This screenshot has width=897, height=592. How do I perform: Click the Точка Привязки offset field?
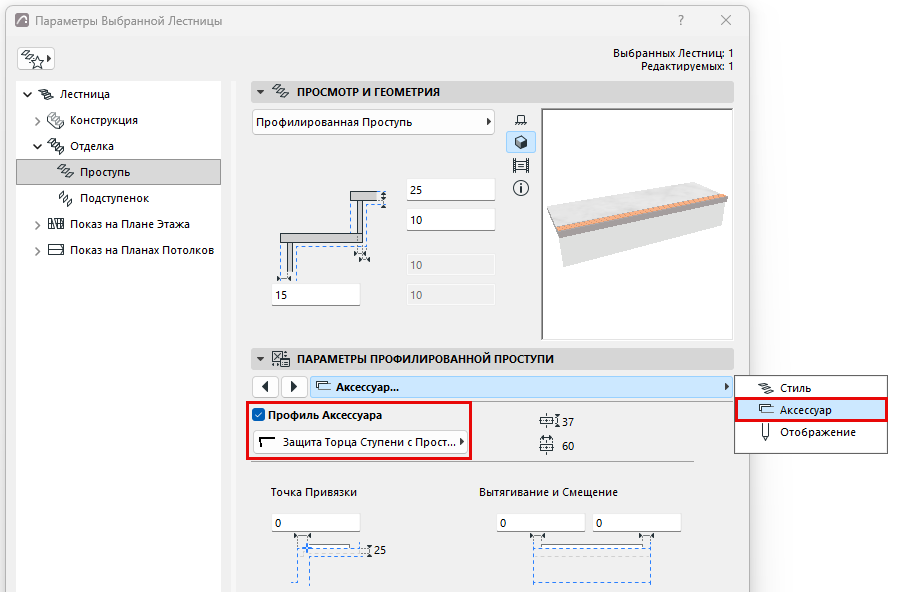click(x=315, y=523)
